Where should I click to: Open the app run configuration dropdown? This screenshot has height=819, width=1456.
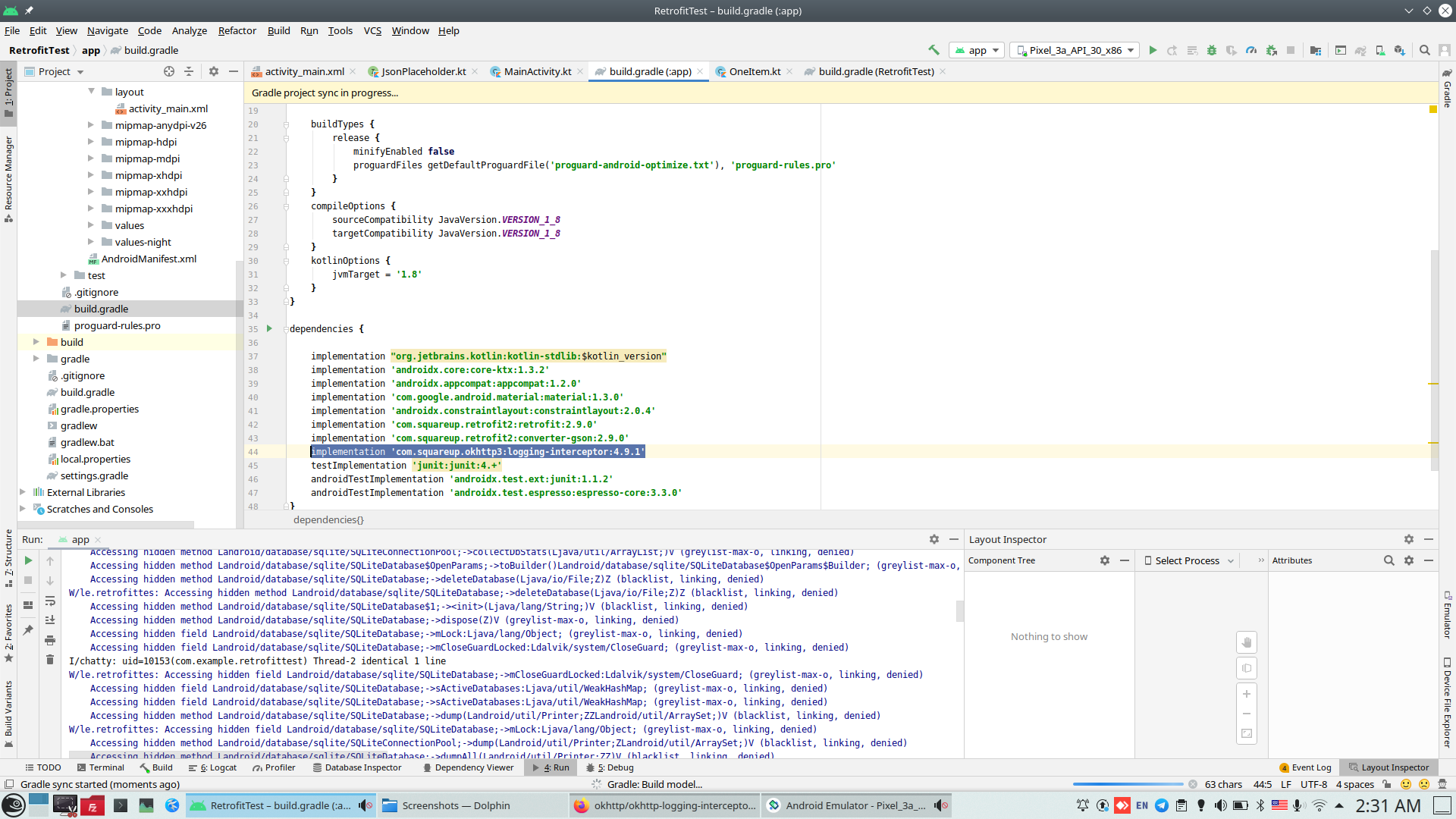[x=977, y=50]
